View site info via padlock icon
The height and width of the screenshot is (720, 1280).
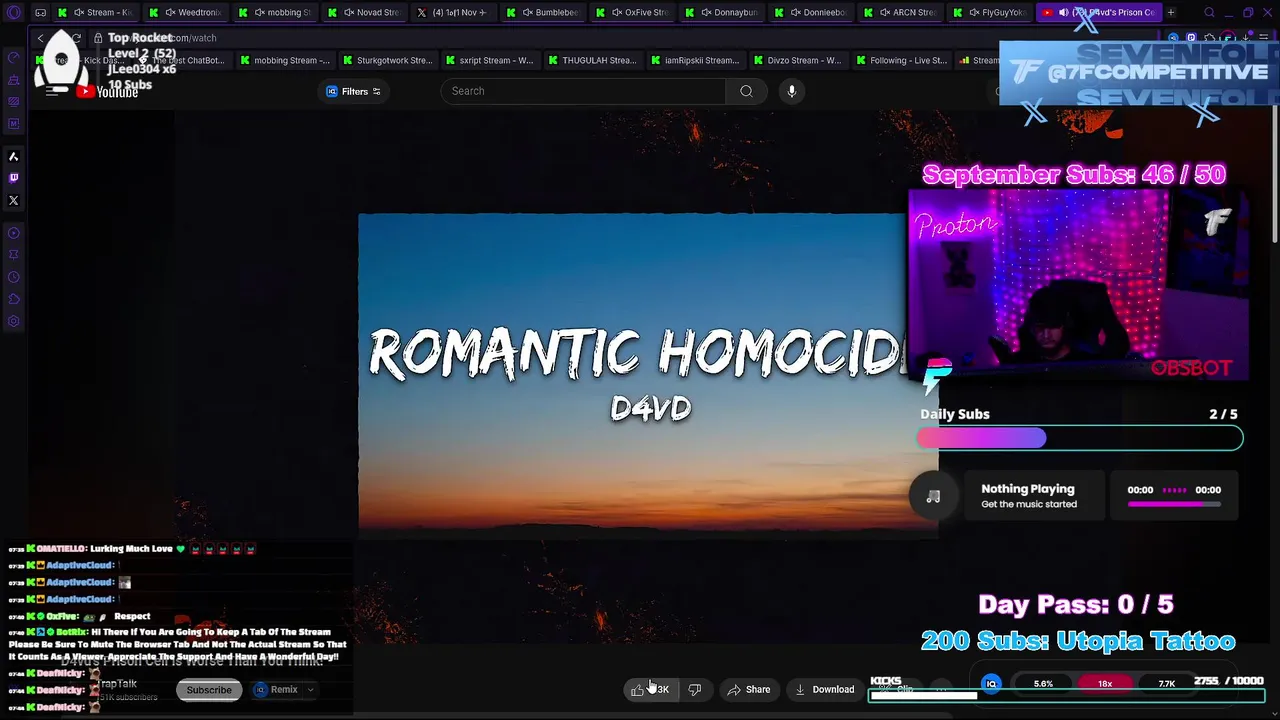[x=98, y=38]
